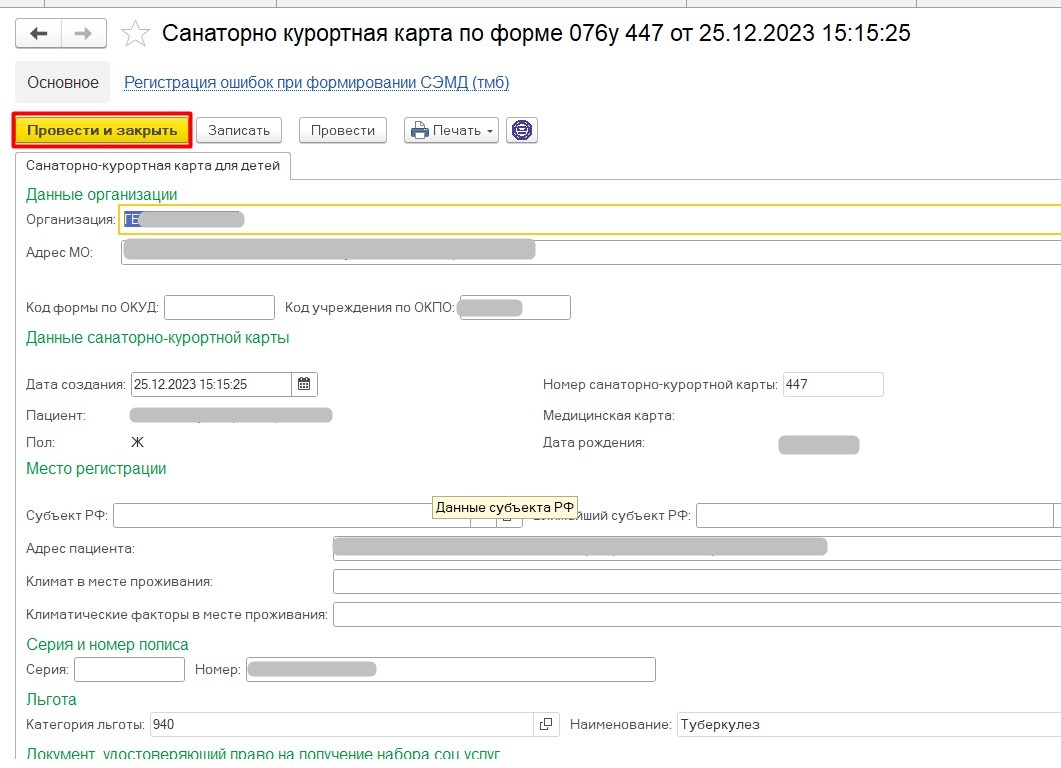Viewport: 1061px width, 768px height.
Task: Click the Провести button
Action: [343, 130]
